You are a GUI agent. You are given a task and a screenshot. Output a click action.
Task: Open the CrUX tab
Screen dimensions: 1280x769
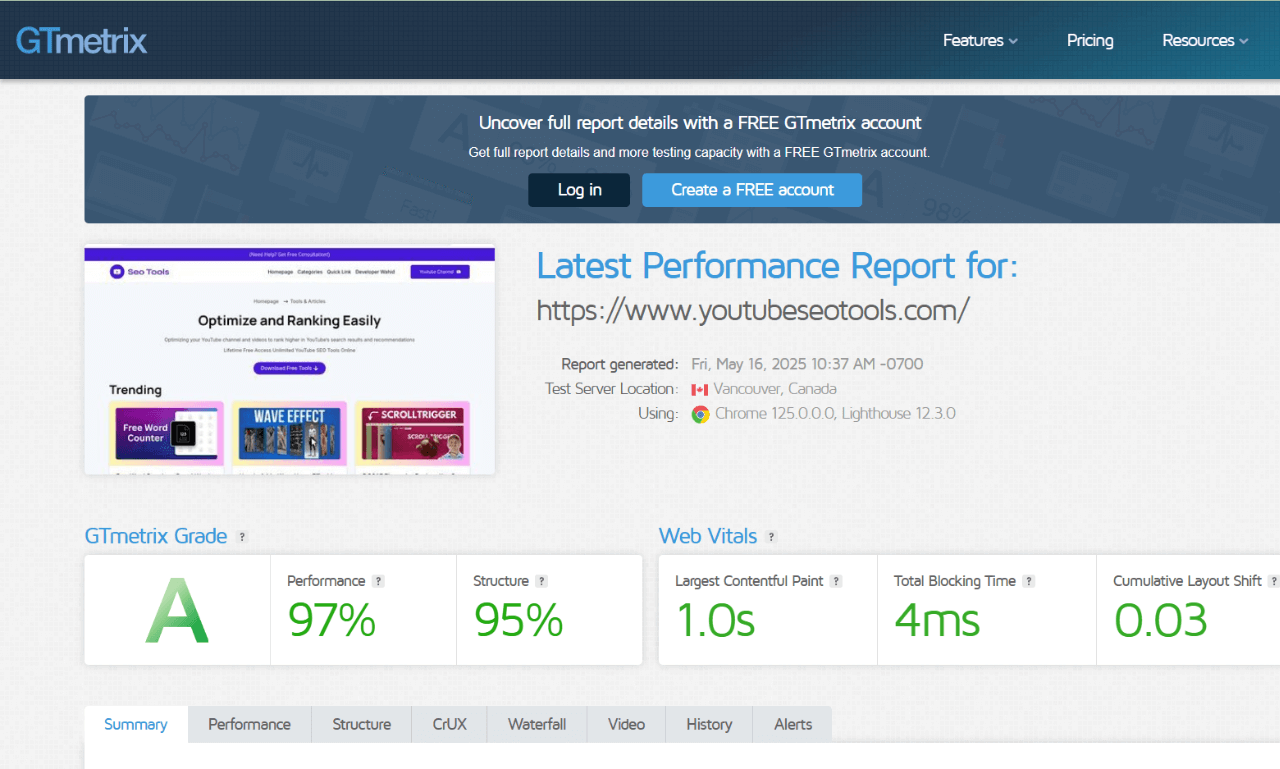click(450, 725)
